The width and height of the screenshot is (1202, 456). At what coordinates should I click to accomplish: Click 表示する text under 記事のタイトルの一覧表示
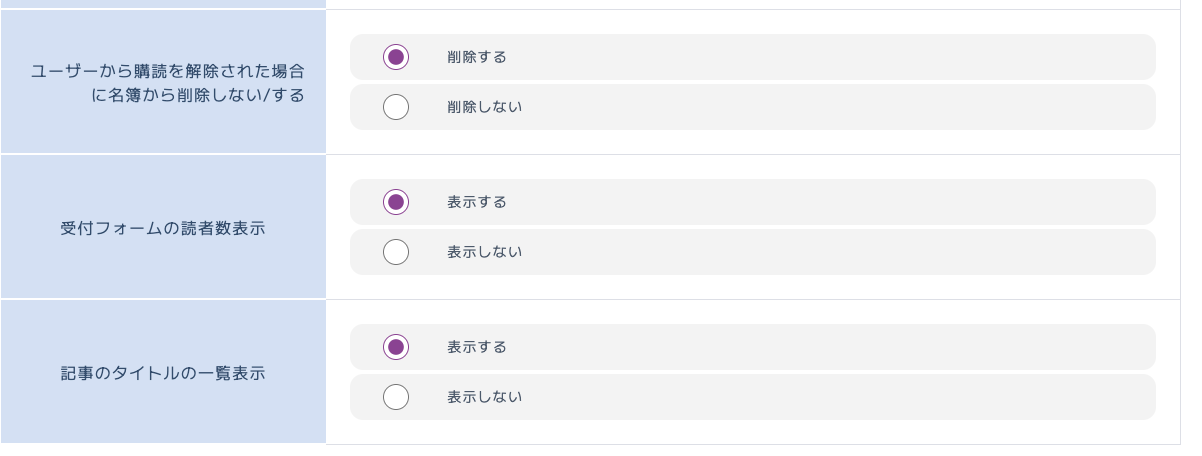tap(477, 347)
